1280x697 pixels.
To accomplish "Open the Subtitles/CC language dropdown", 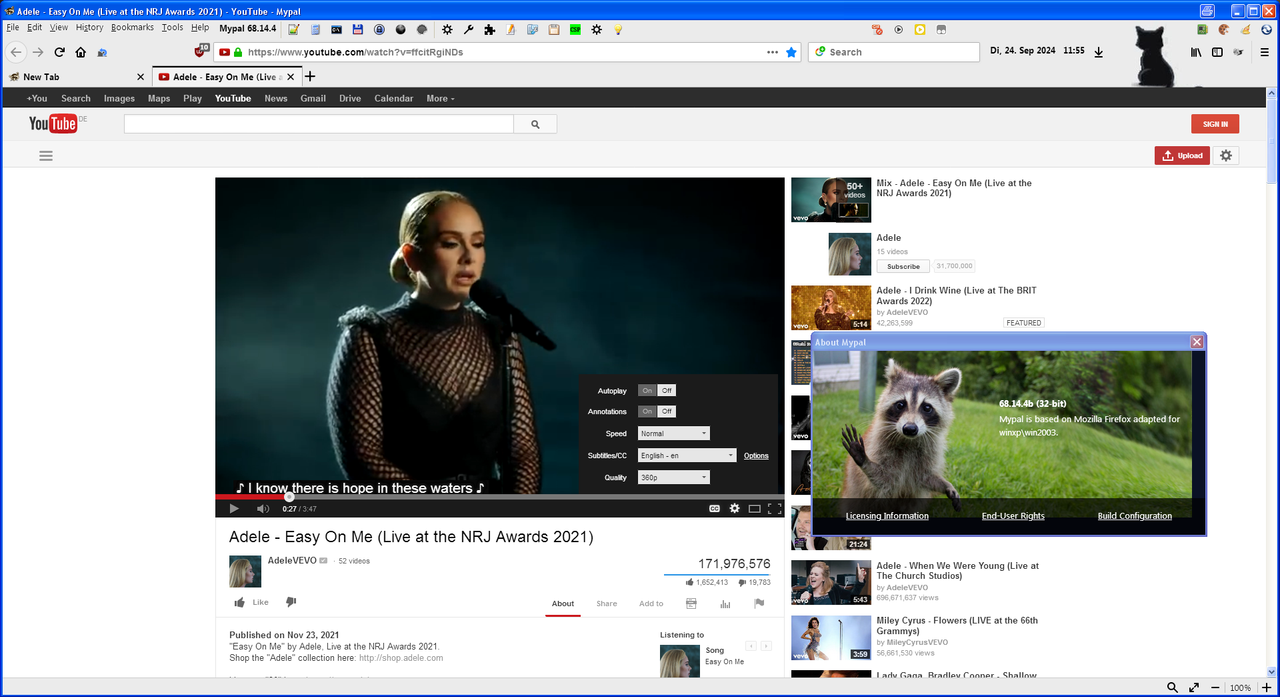I will pos(687,455).
